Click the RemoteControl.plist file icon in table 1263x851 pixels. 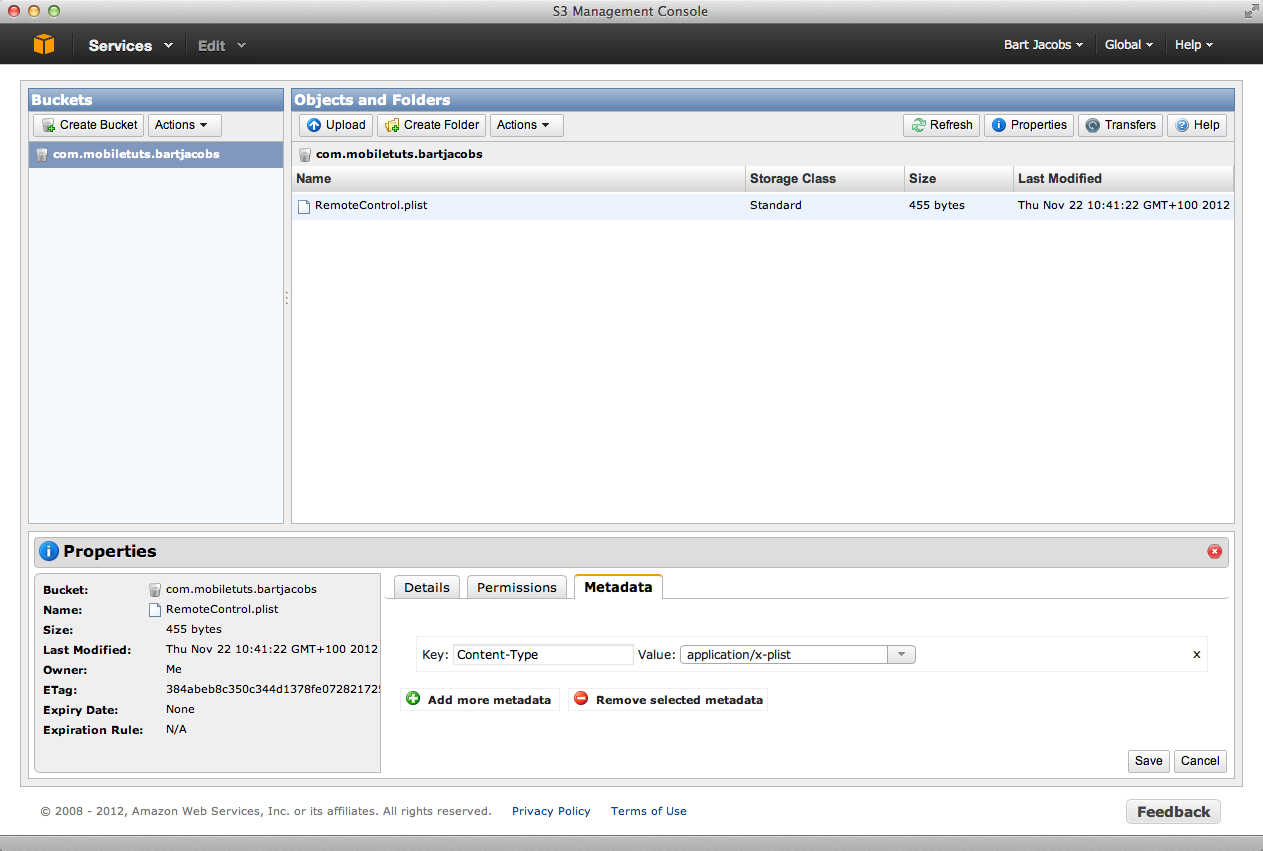[304, 206]
